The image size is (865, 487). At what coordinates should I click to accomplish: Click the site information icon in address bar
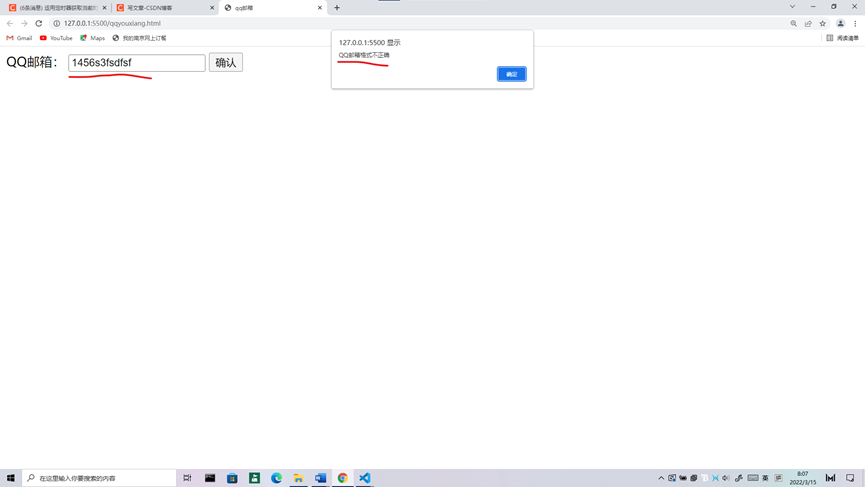(x=56, y=23)
